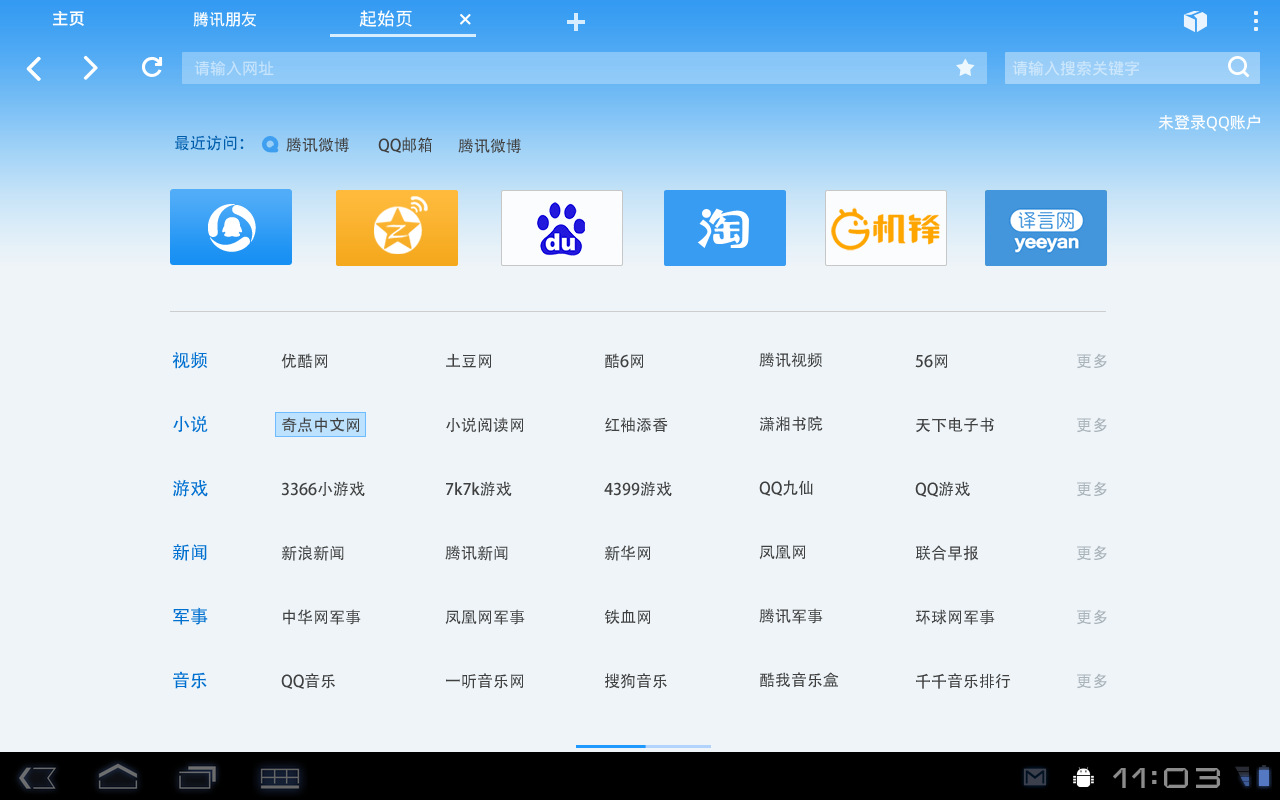Reload the page with the refresh icon
Viewport: 1280px width, 800px height.
[152, 67]
